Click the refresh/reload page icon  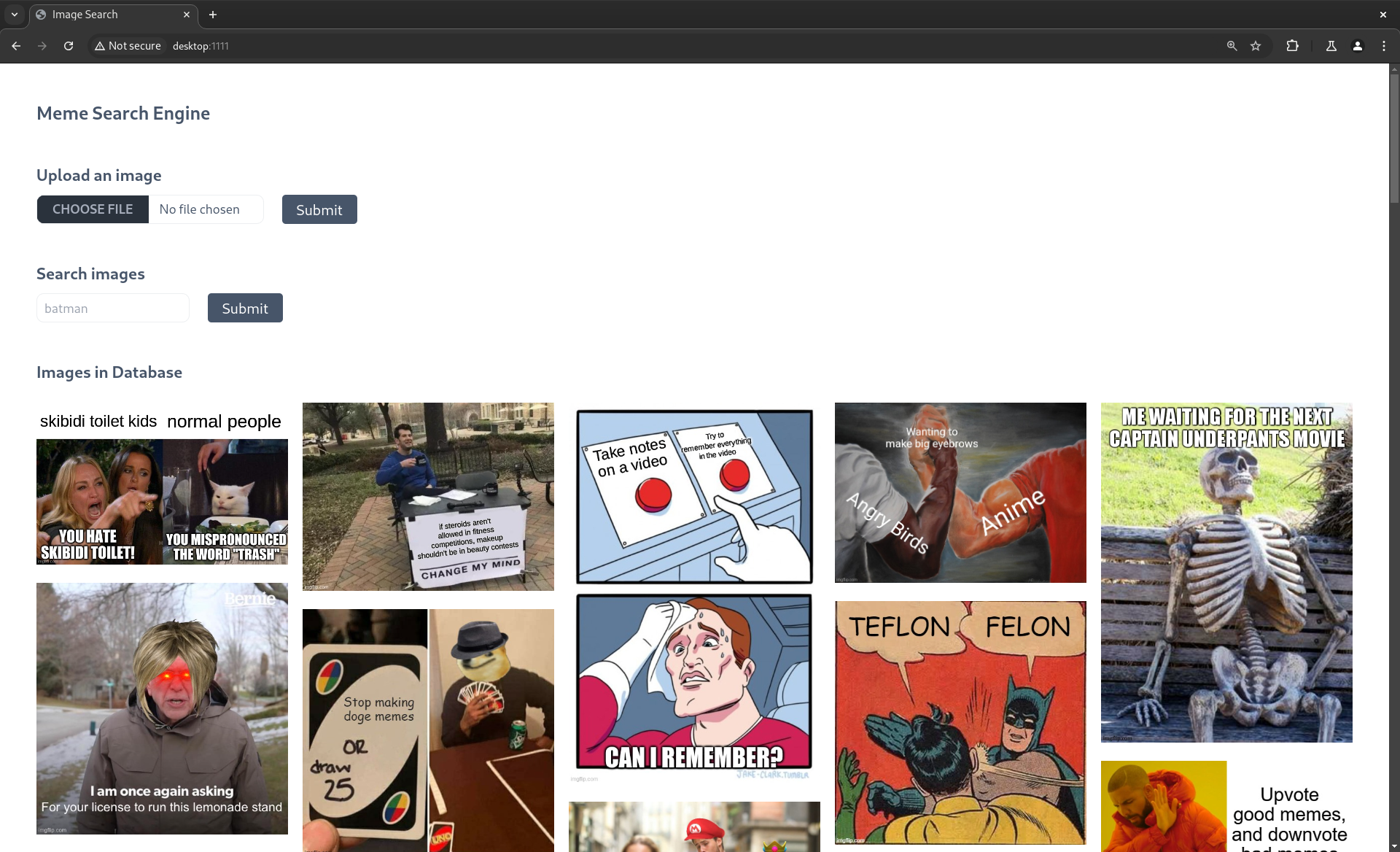(68, 46)
